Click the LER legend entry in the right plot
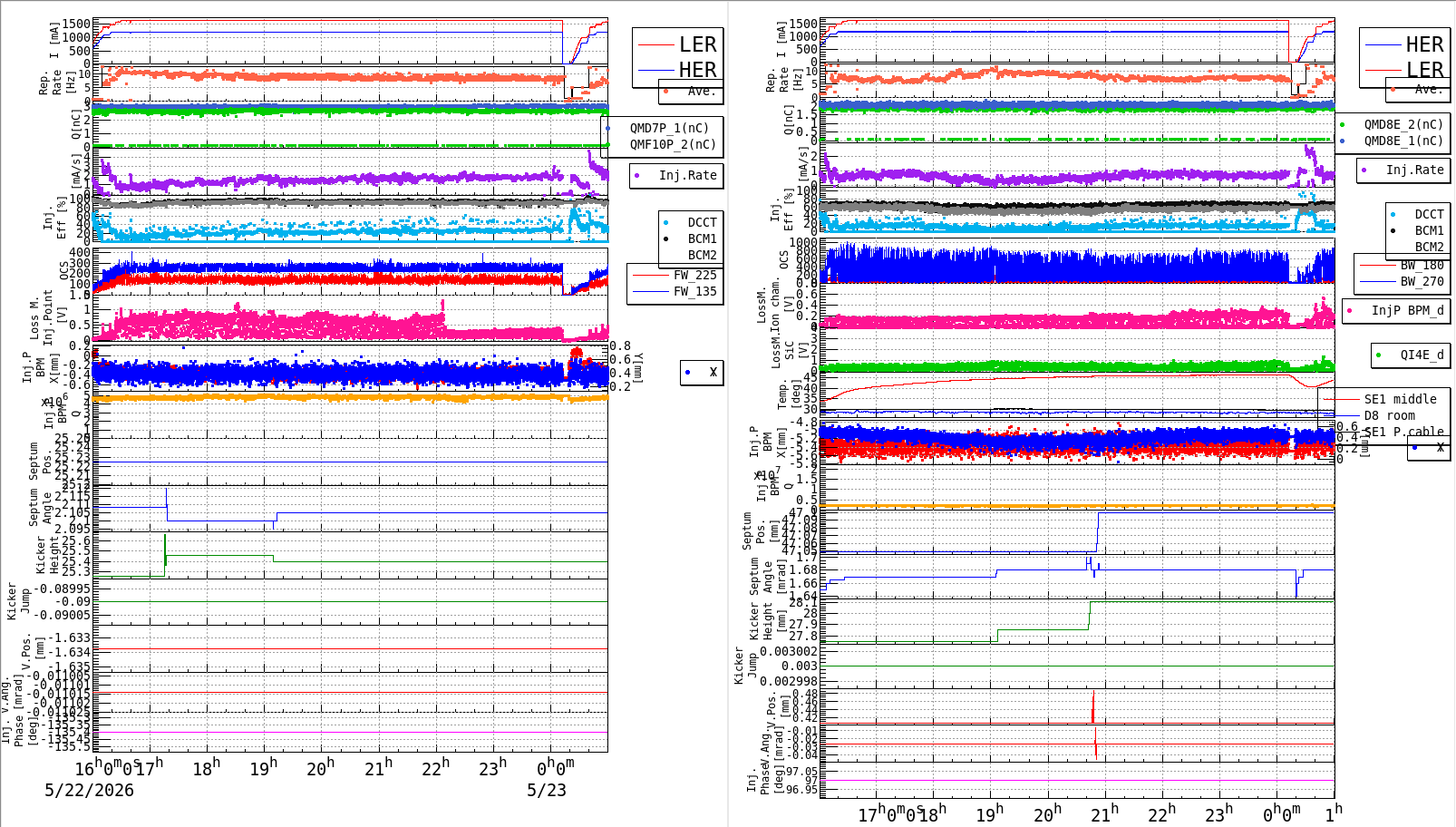The image size is (1456, 827). 1424,70
